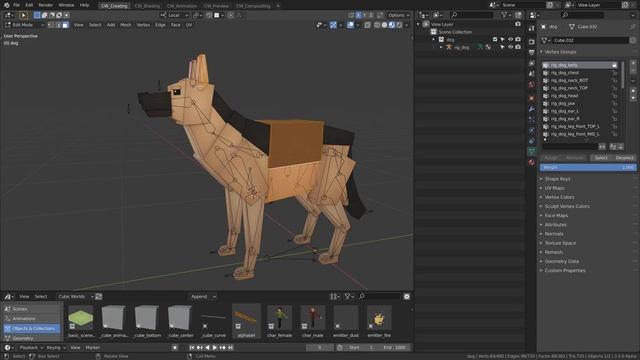640x360 pixels.
Task: Open asset browser settings gear
Action: point(407,296)
